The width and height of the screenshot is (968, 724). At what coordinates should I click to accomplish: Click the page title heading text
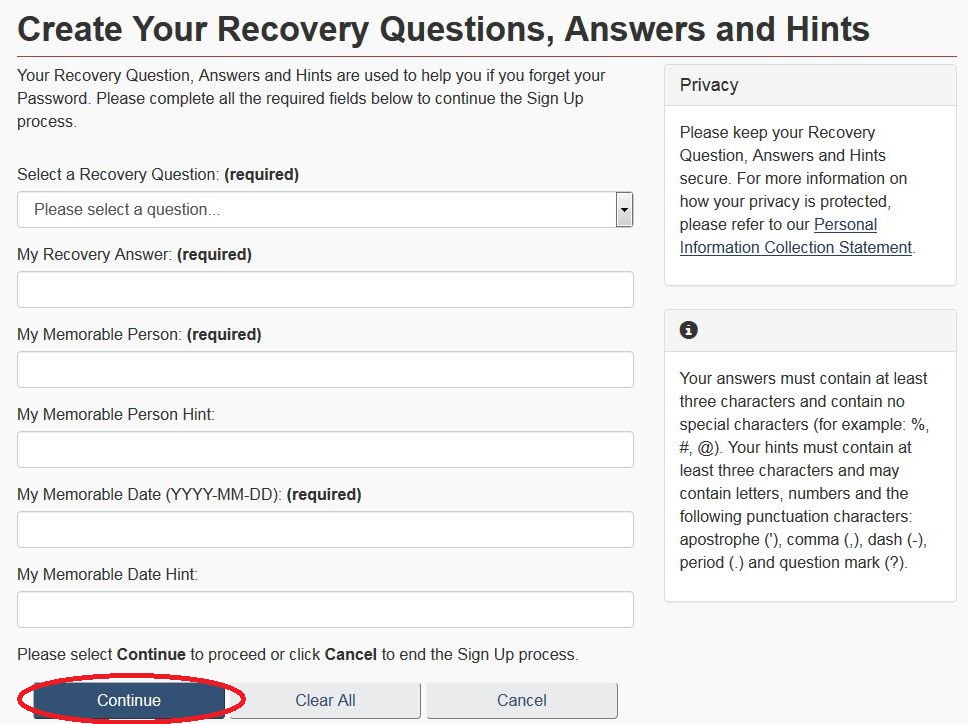pos(443,29)
